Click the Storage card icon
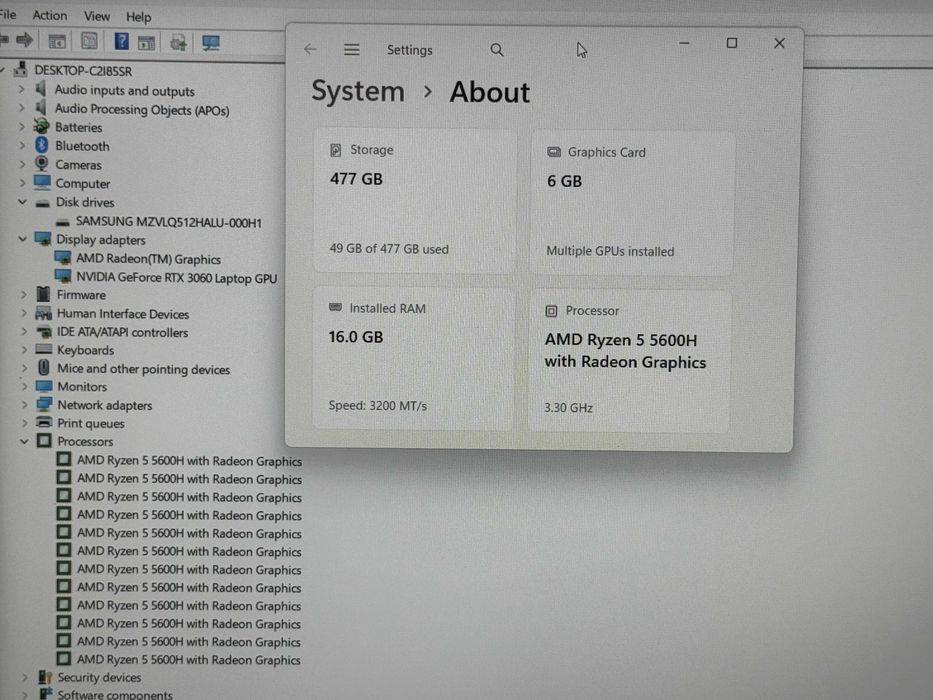933x700 pixels. point(336,150)
